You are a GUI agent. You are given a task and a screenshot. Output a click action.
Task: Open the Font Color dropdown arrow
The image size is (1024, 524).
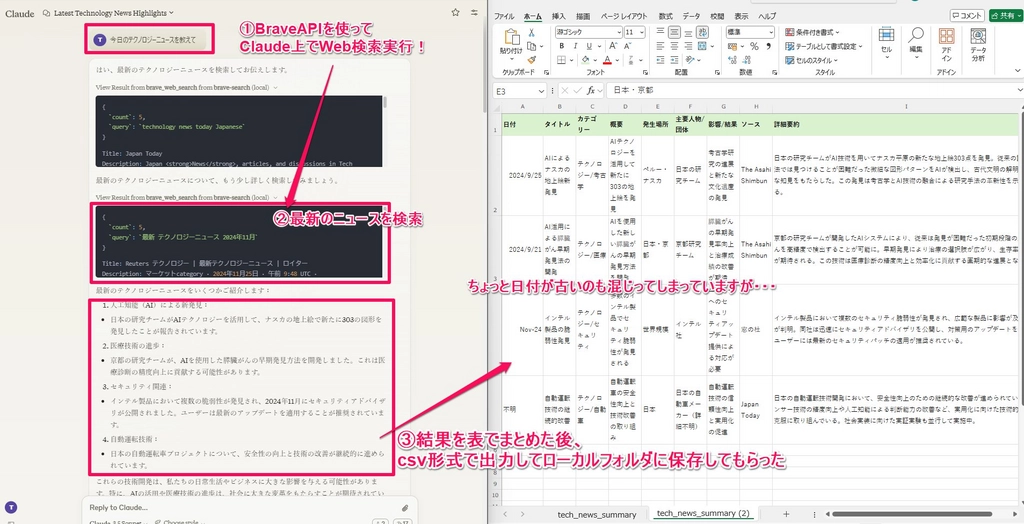coord(617,59)
